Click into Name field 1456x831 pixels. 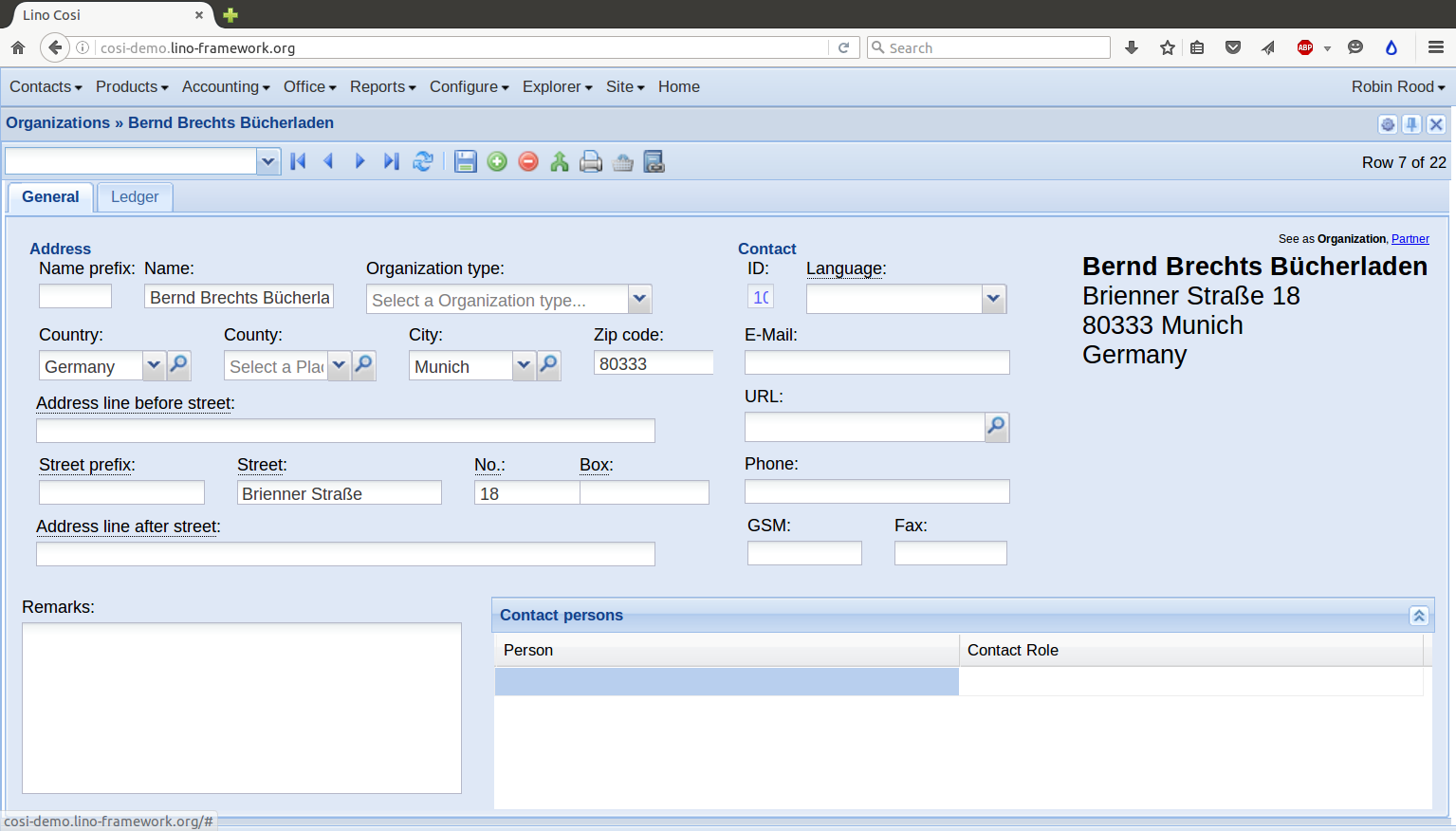(x=239, y=297)
